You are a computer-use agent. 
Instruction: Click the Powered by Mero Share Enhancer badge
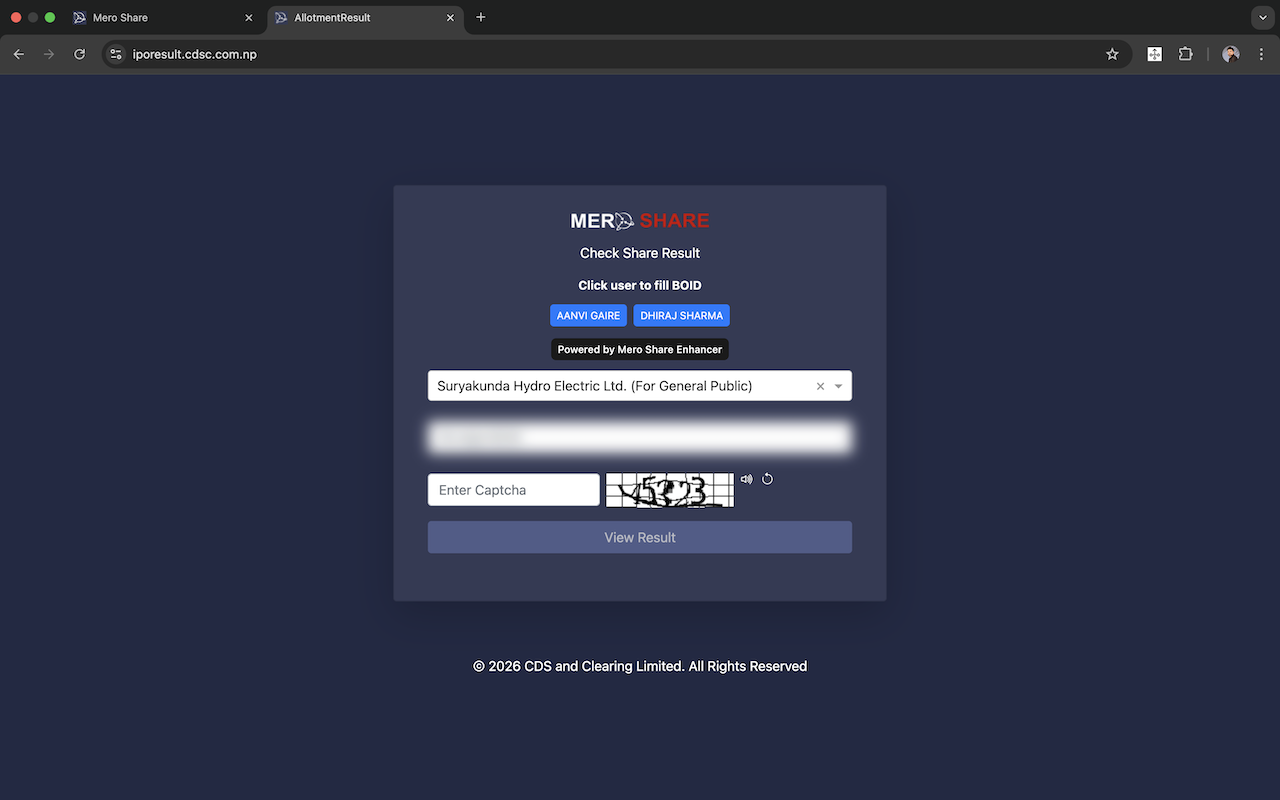[x=640, y=349]
